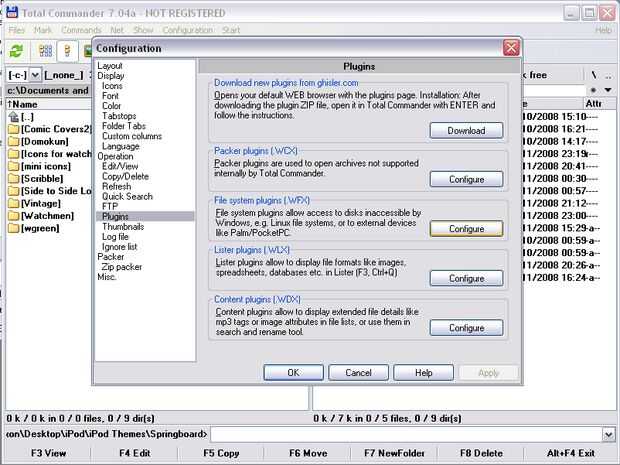Close the Configuration dialog with red X
The height and width of the screenshot is (465, 620).
click(511, 48)
